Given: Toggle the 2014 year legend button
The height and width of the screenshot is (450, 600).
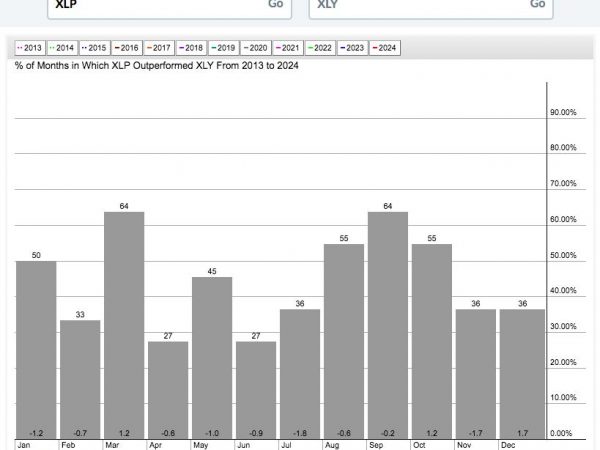Looking at the screenshot, I should (x=62, y=48).
